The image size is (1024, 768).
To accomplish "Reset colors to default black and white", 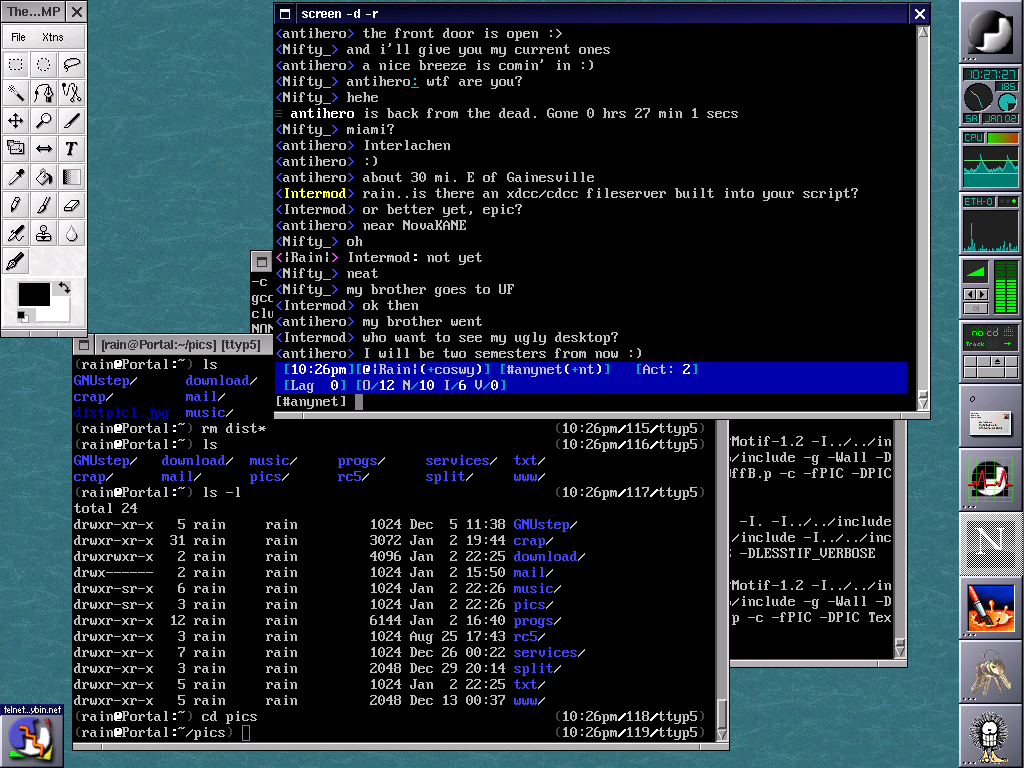I will [22, 317].
